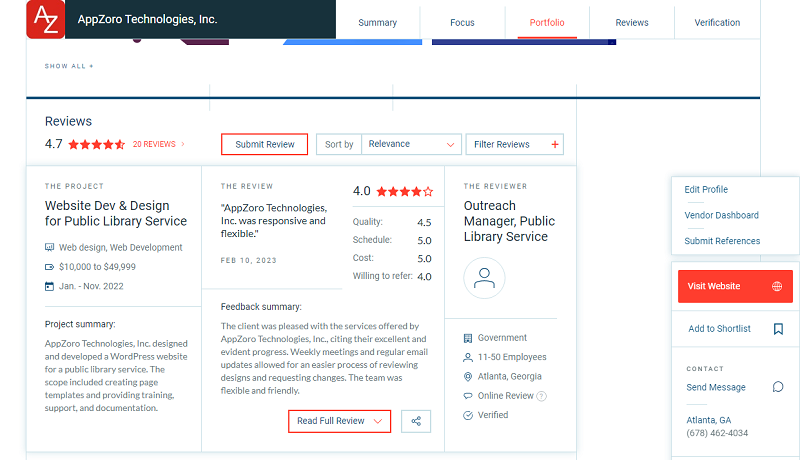Image resolution: width=800 pixels, height=460 pixels.
Task: Click Send Message link
Action: pyautogui.click(x=716, y=387)
